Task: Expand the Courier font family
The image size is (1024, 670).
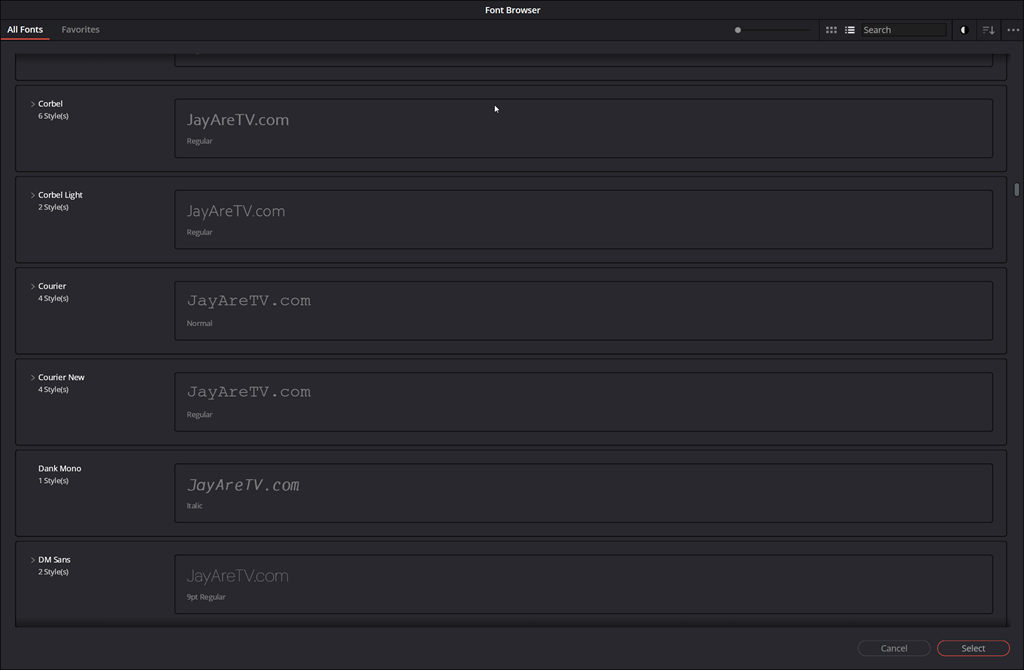Action: (x=33, y=286)
